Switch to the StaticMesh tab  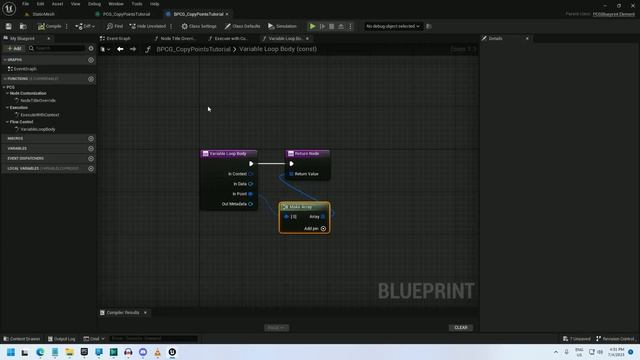point(43,14)
